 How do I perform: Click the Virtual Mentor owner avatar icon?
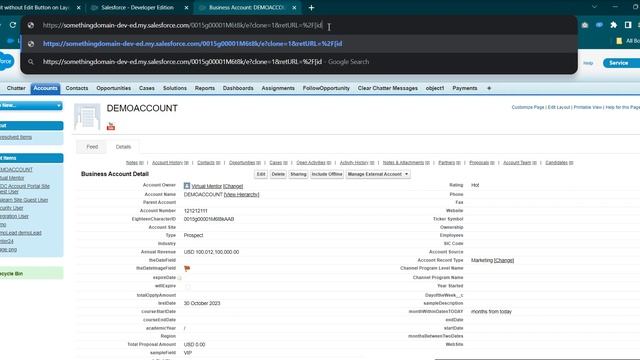[x=187, y=186]
